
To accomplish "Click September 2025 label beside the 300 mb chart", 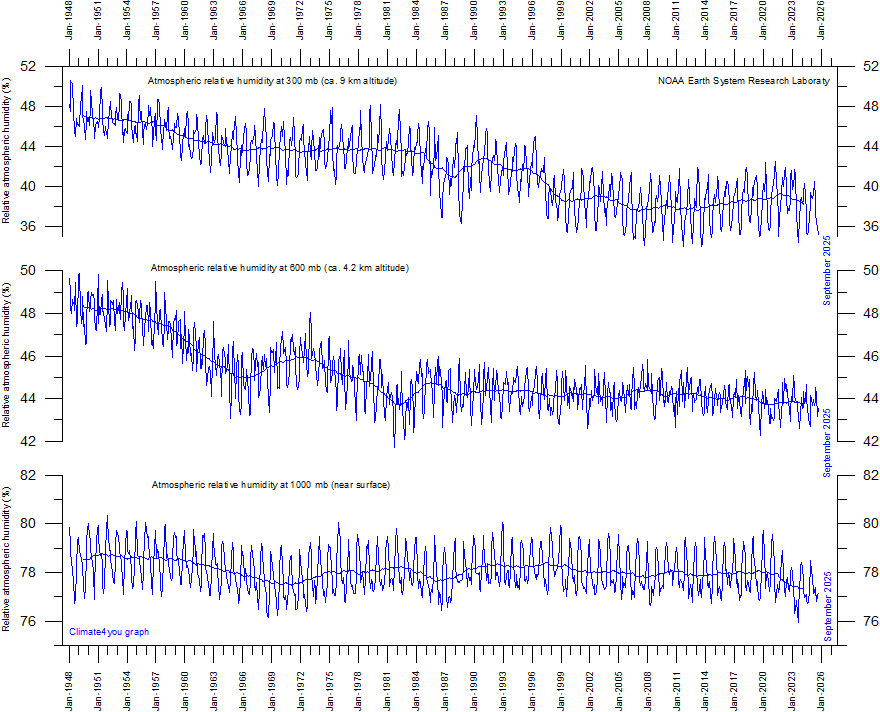I will click(827, 270).
